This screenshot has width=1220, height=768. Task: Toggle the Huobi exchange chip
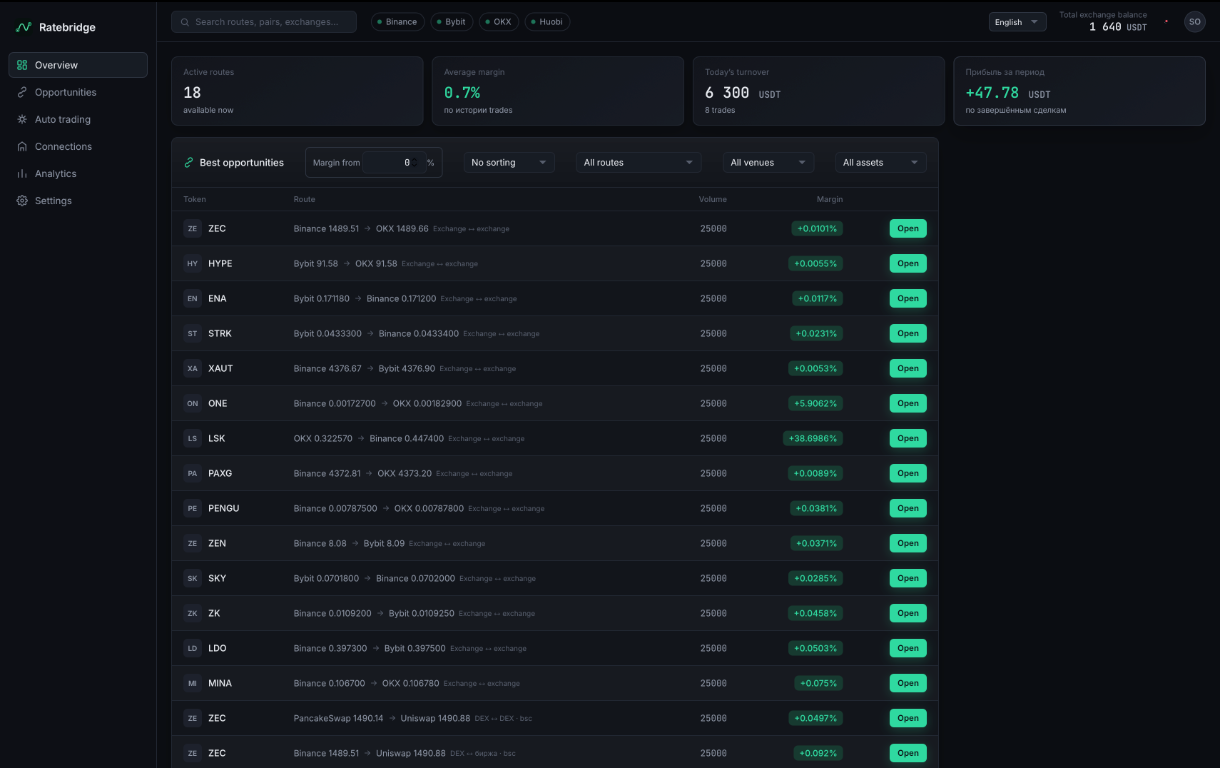[547, 21]
